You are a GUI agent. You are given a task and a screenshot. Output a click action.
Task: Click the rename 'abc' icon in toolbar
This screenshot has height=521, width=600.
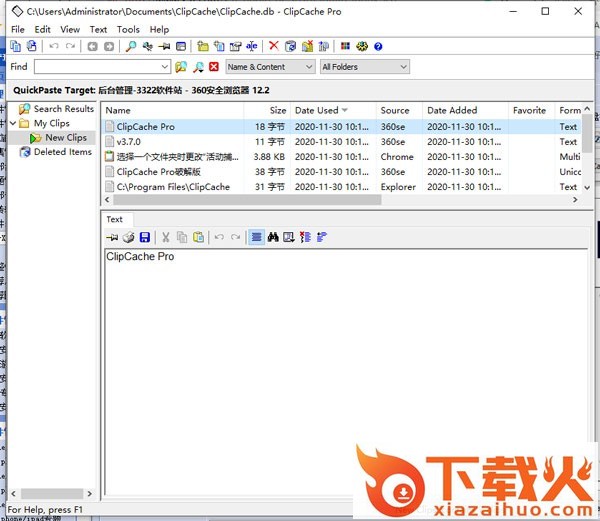coord(252,46)
